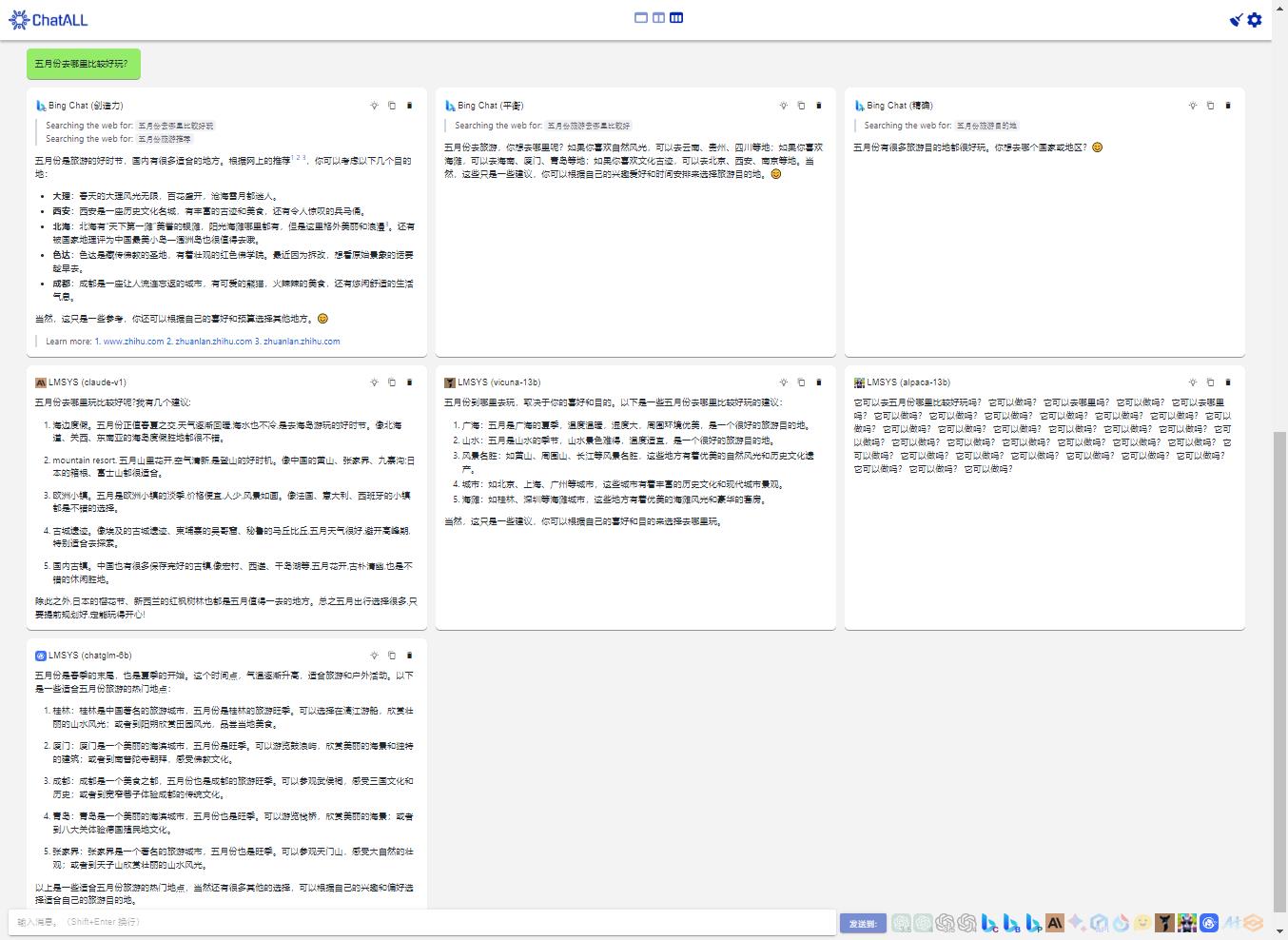Click the LMSYS (claude-v1) card title
Screen dimensions: 1288x940
(x=88, y=382)
